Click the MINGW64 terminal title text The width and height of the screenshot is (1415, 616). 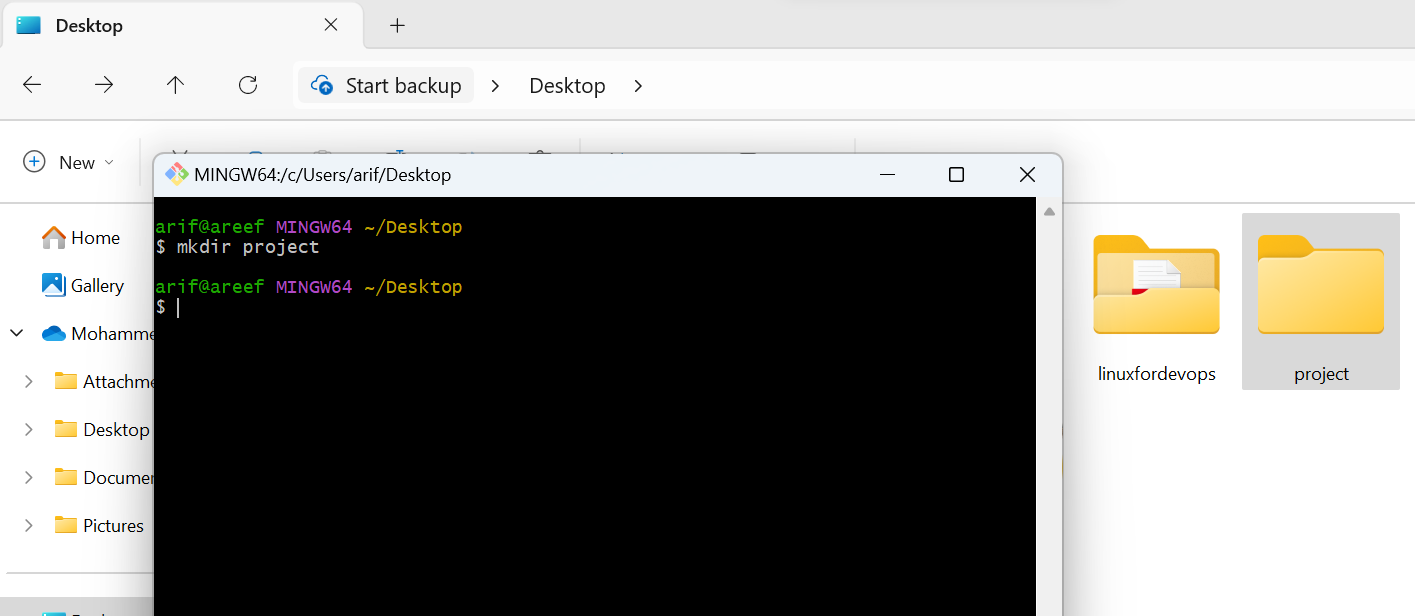pos(322,175)
